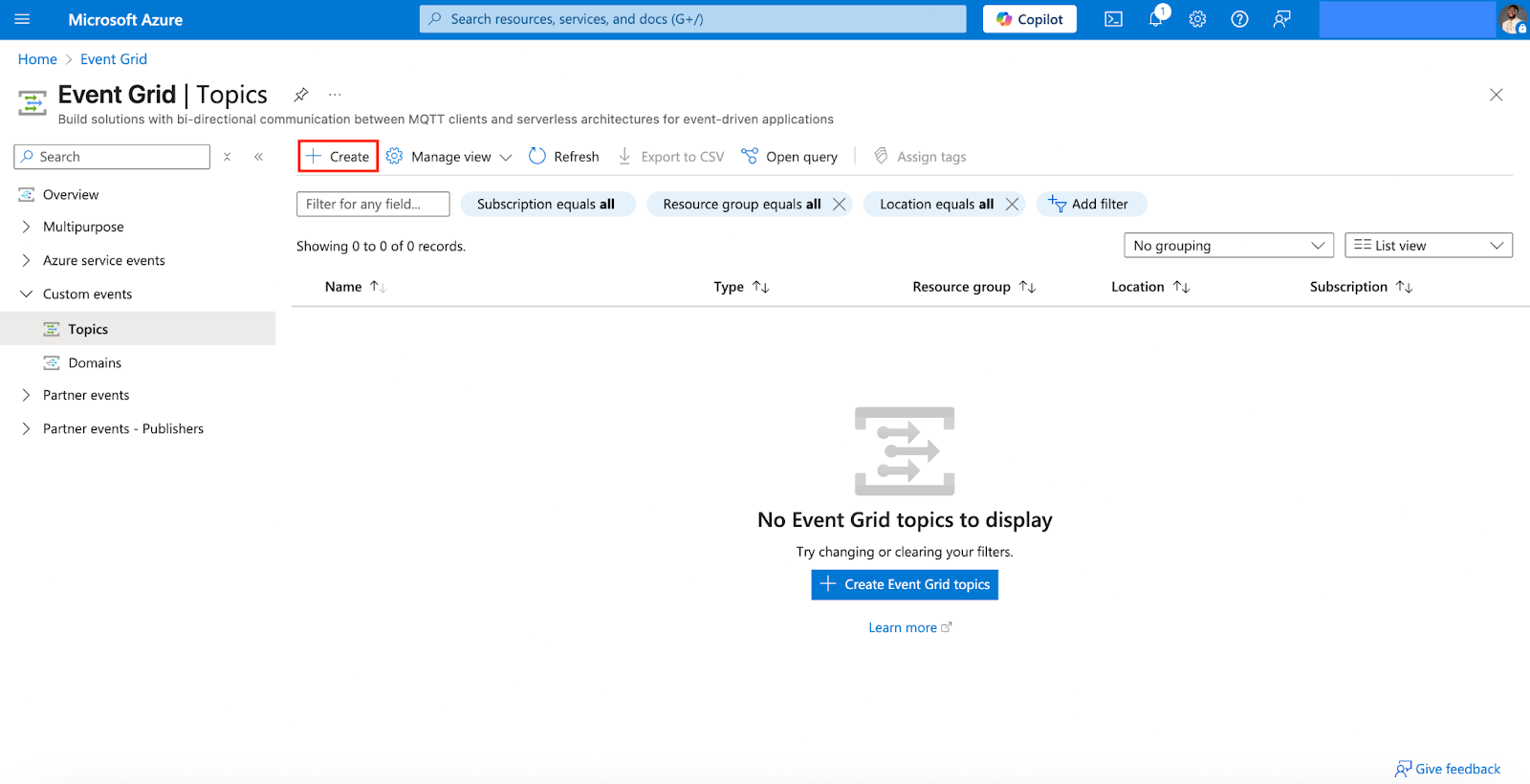This screenshot has height=784, width=1530.
Task: Expand Azure service events section
Action: pos(26,261)
